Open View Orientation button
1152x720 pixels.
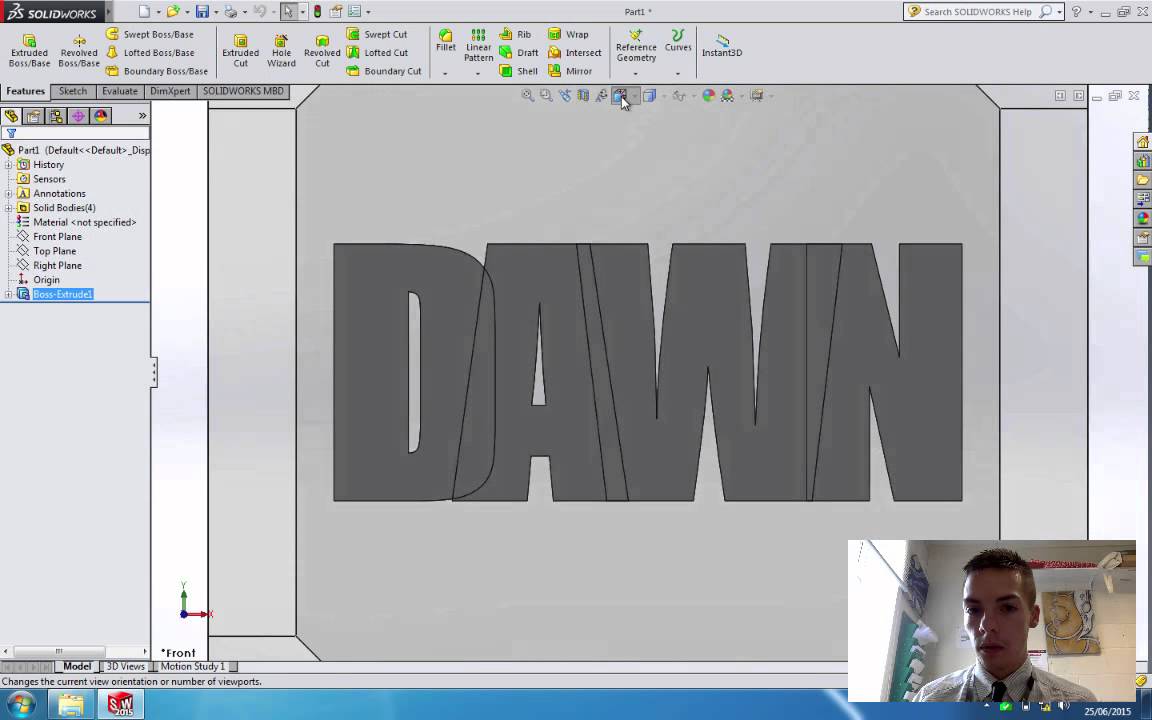619,96
